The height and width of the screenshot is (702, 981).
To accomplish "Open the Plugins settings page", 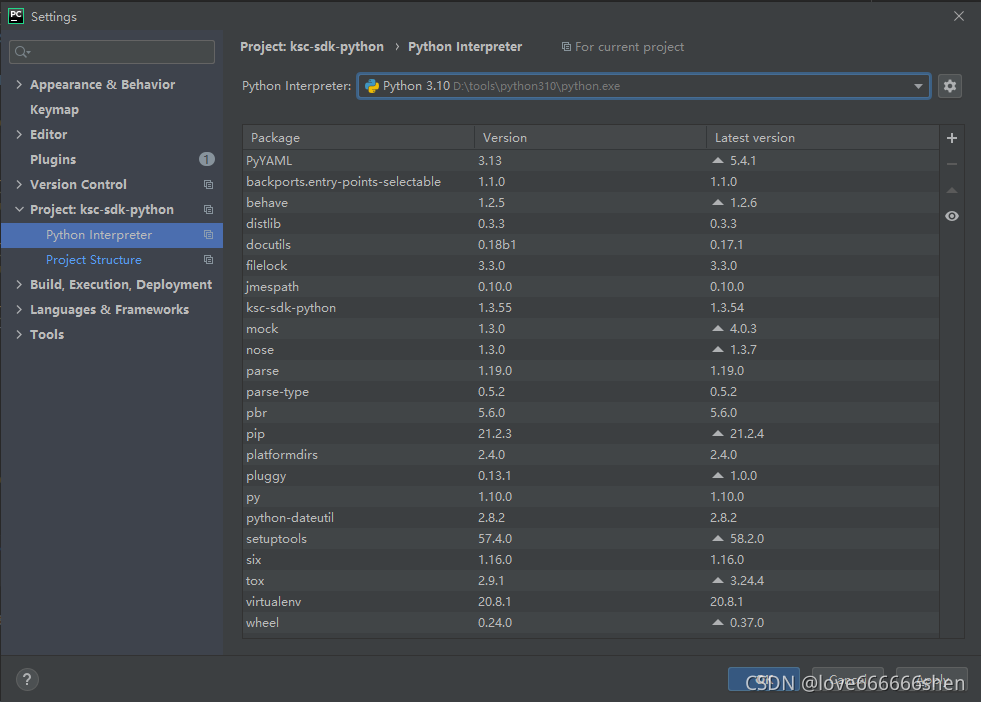I will 53,159.
